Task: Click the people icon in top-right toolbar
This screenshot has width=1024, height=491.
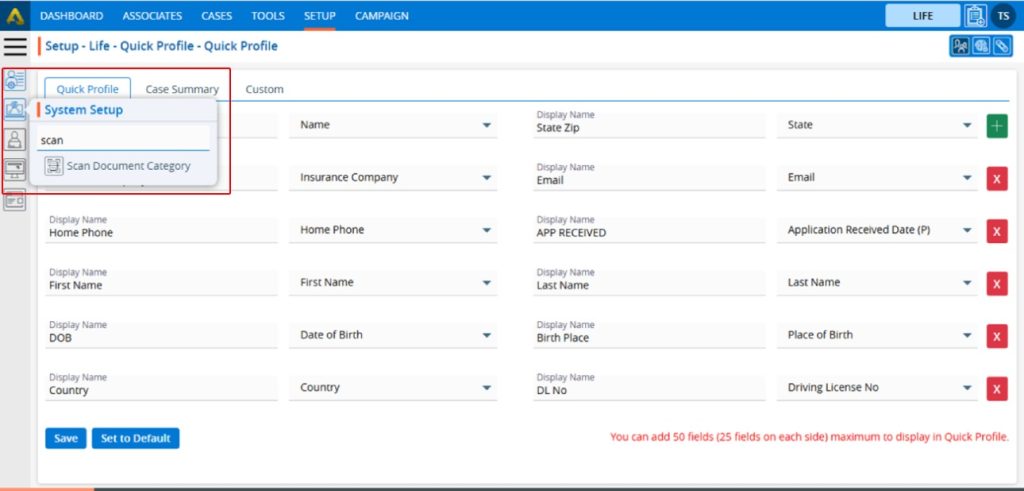Action: pos(961,46)
